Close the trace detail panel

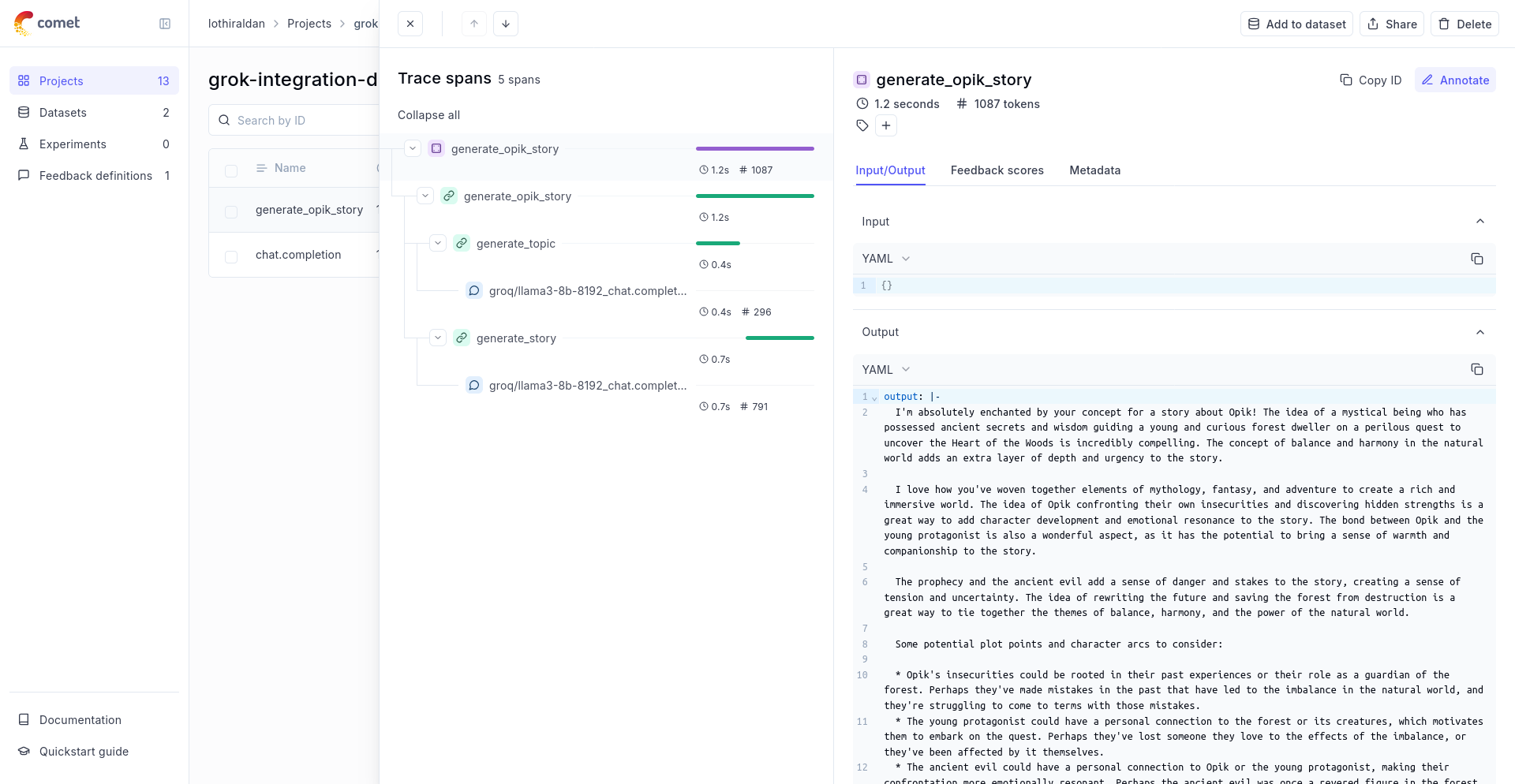coord(410,24)
